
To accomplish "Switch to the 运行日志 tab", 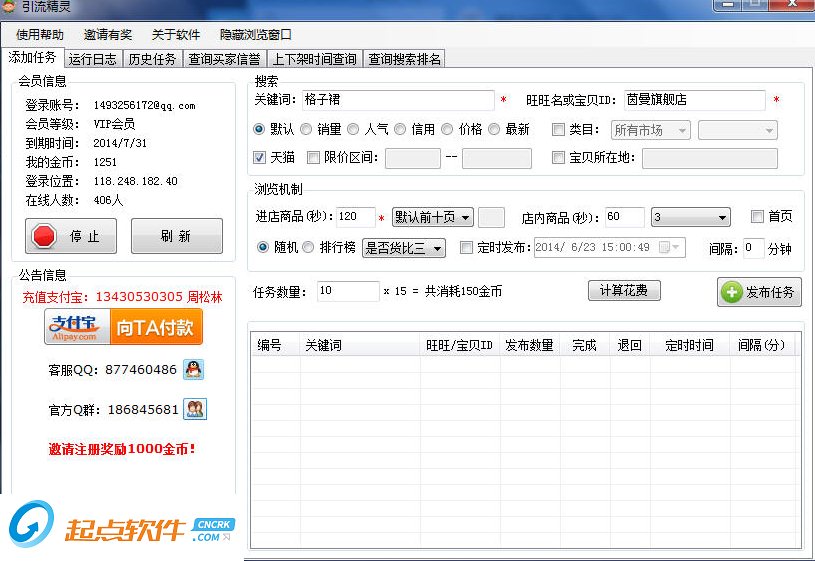I will click(x=93, y=59).
